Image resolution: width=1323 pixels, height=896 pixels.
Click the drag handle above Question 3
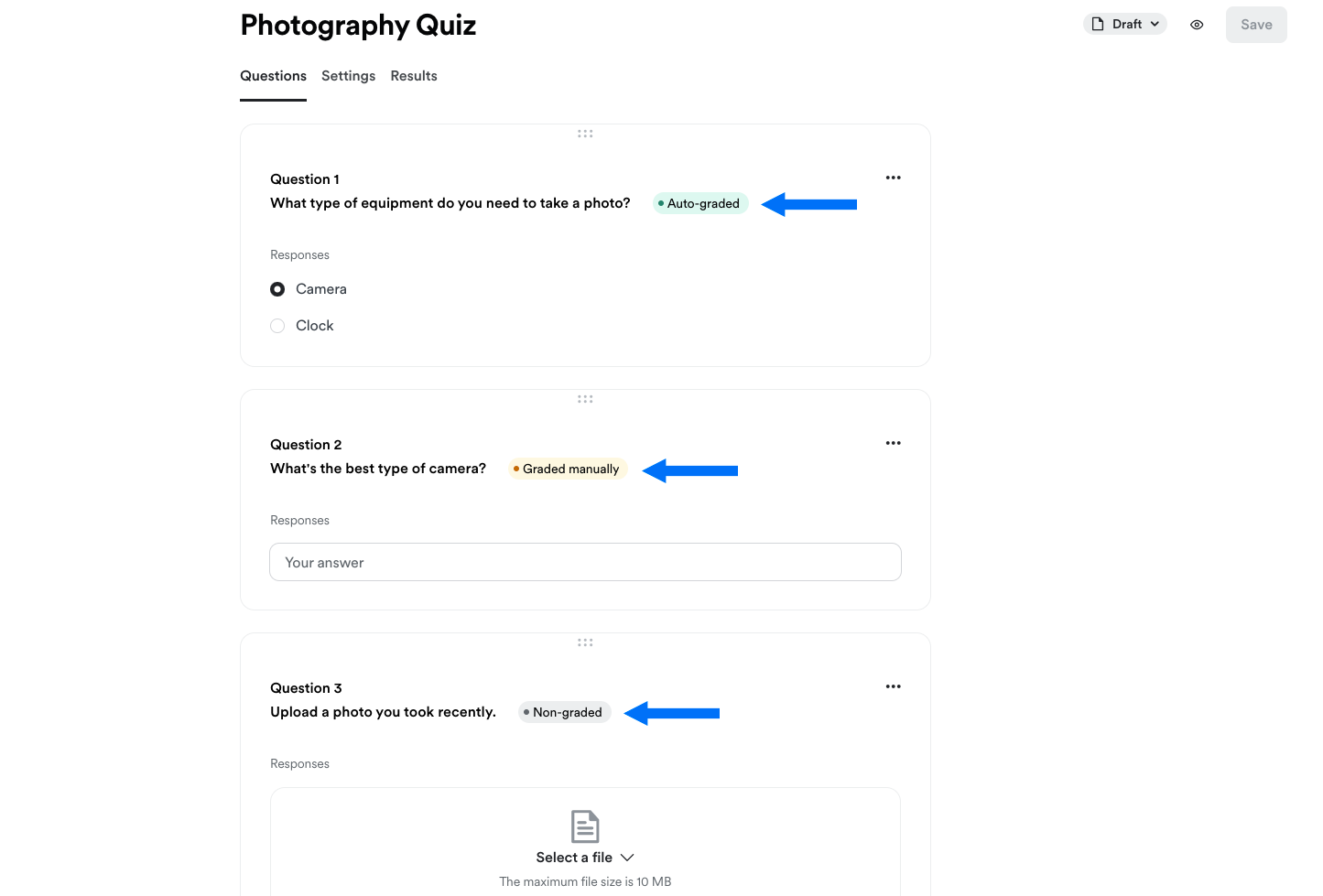point(585,642)
